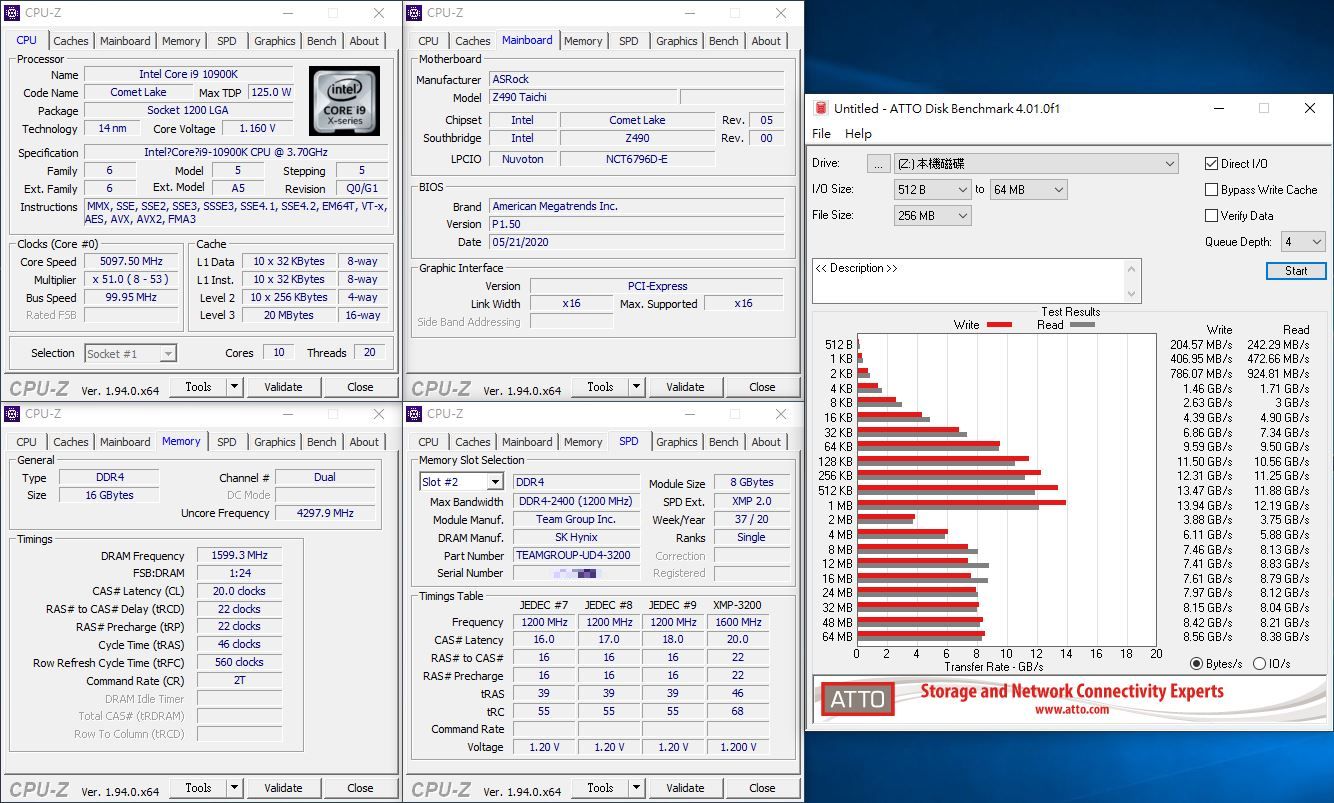Click the CPU-Z icon in the Mainboard window title

415,13
